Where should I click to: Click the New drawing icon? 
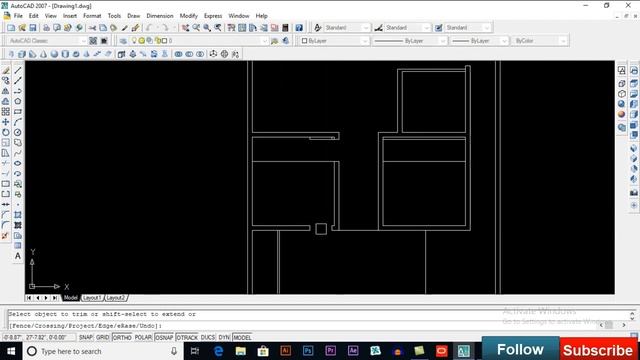click(11, 28)
